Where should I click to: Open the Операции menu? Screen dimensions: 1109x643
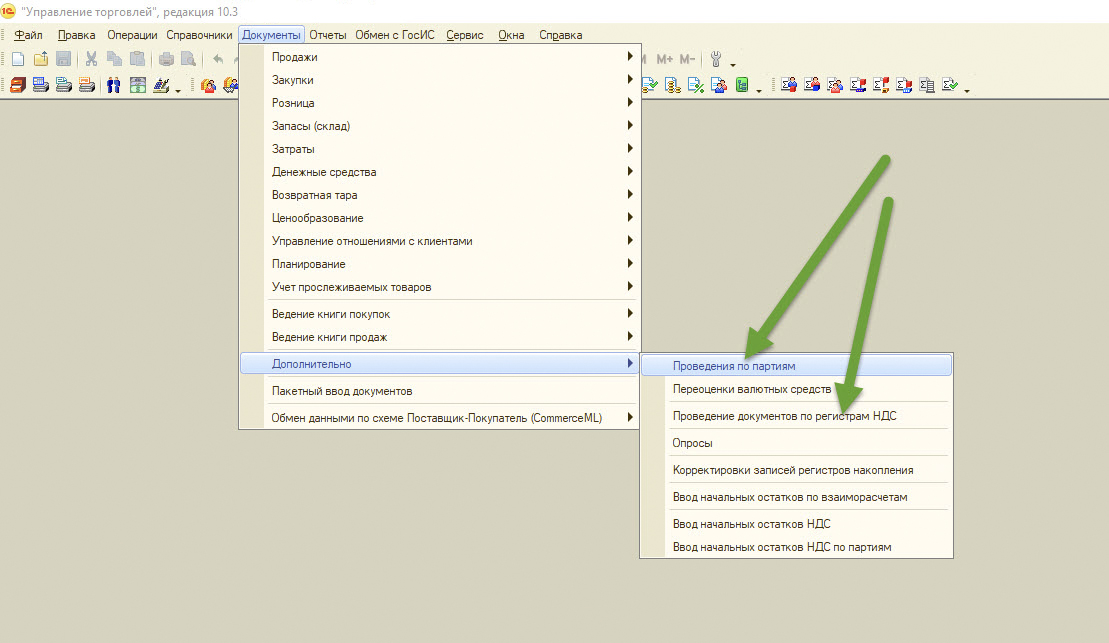tap(132, 35)
